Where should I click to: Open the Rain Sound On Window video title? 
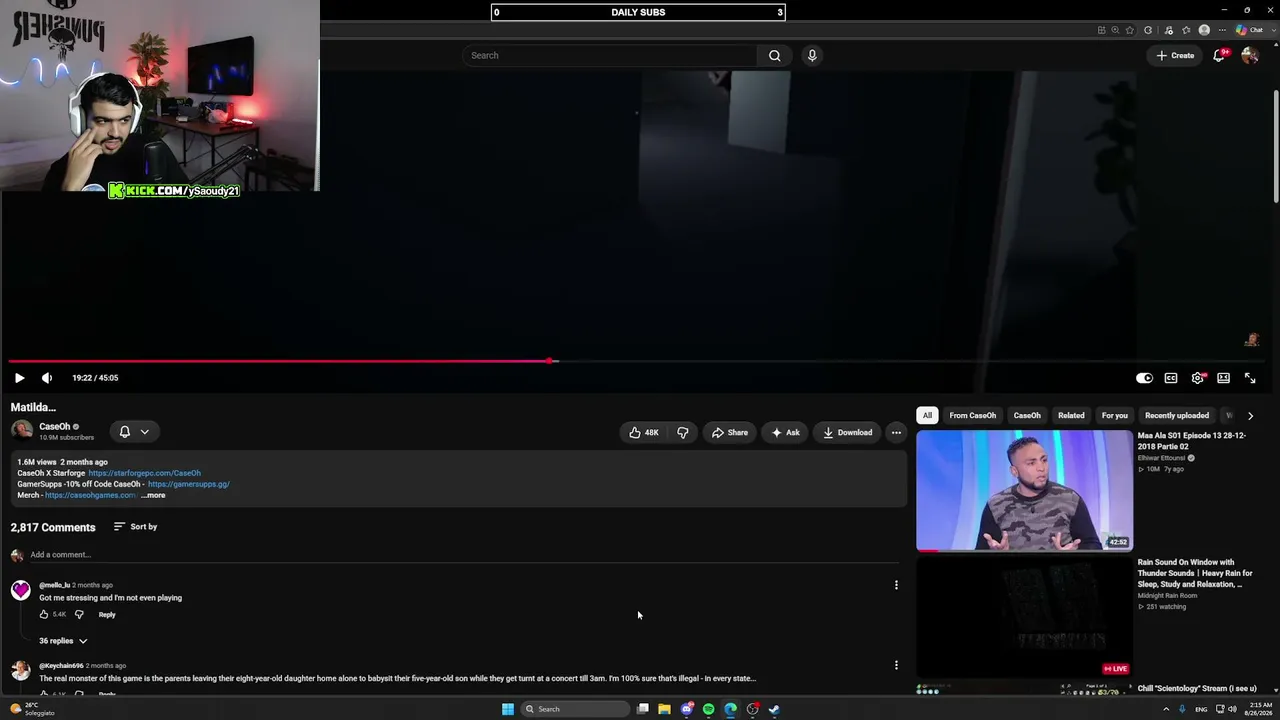tap(1194, 573)
